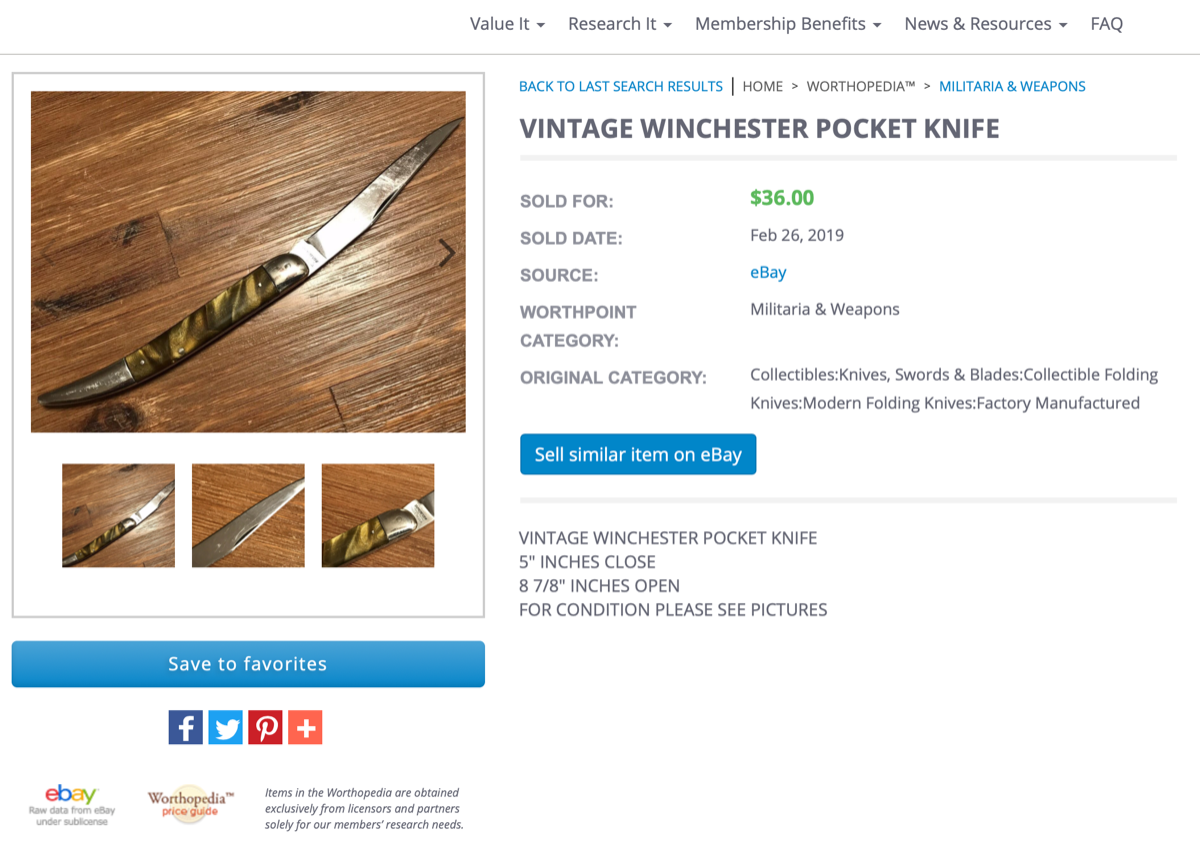1200x855 pixels.
Task: Share the listing on Facebook
Action: coord(185,727)
